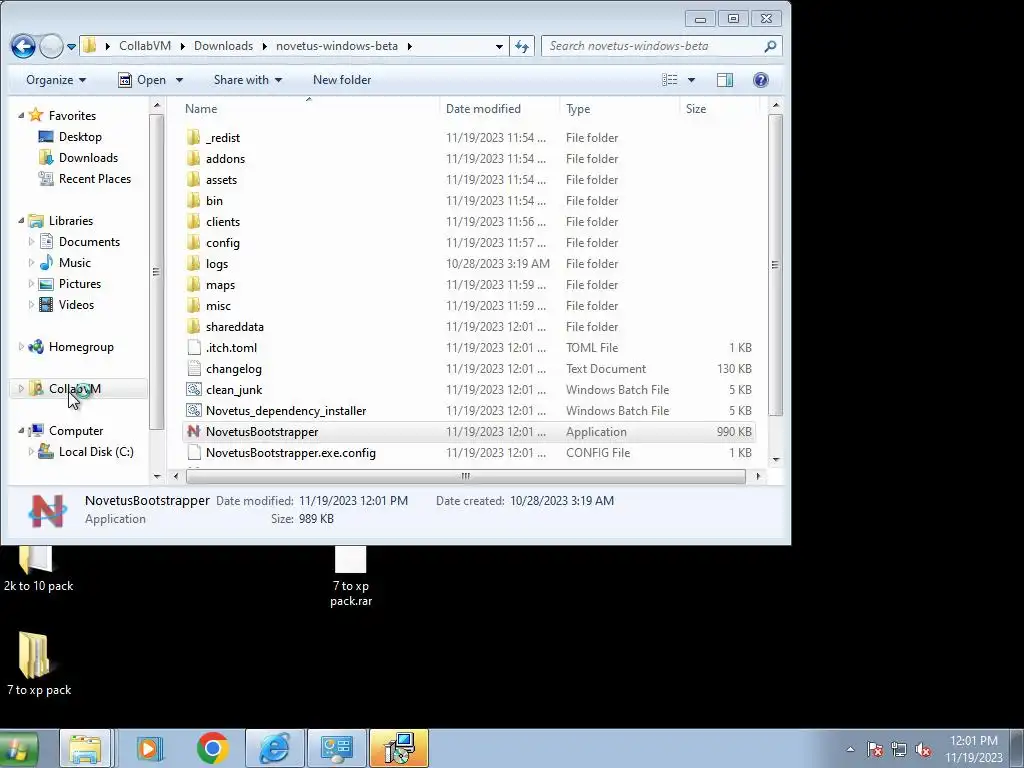Viewport: 1024px width, 768px height.
Task: Select the assets folder
Action: pos(221,180)
